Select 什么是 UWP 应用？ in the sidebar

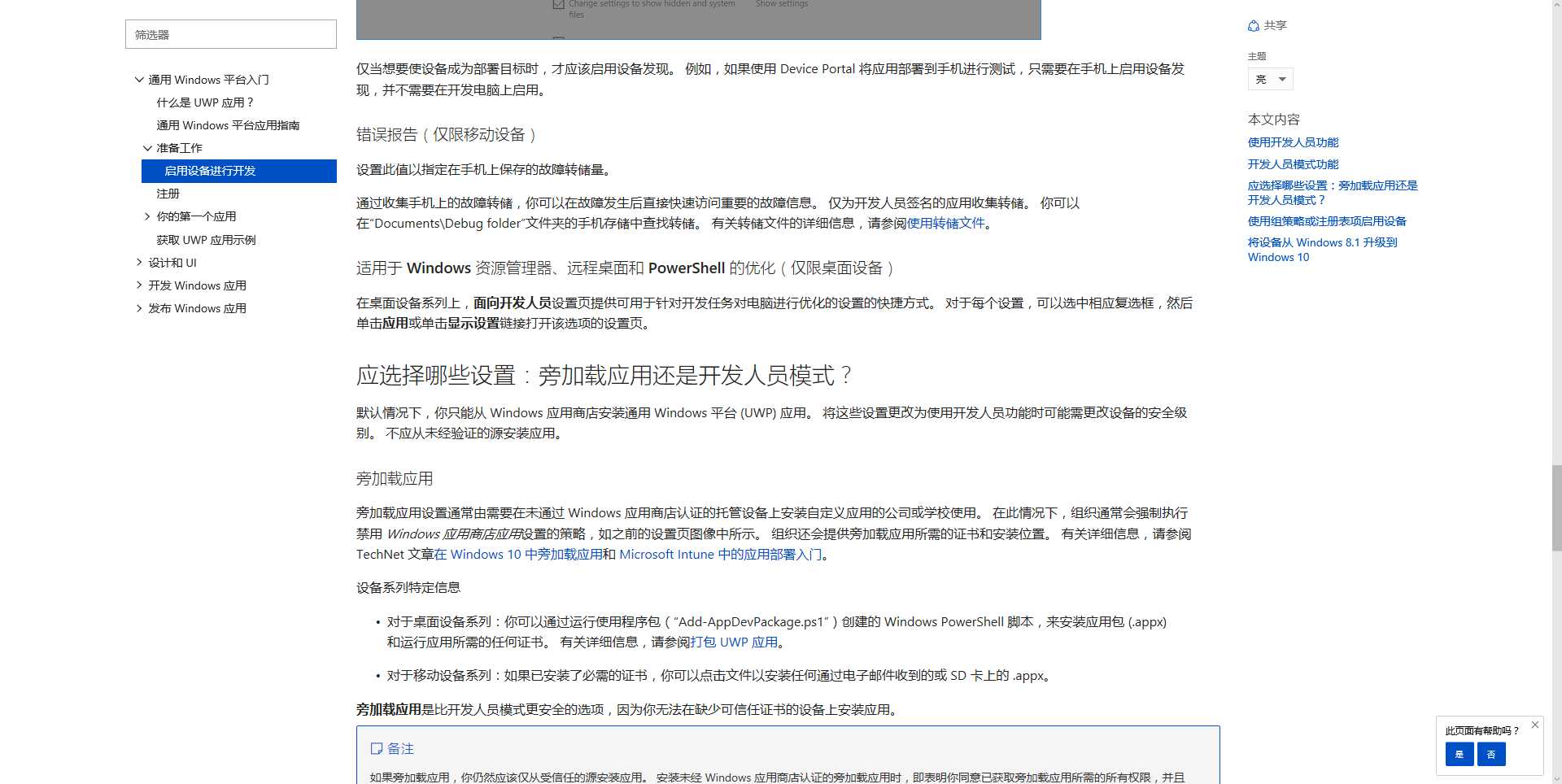[x=205, y=102]
